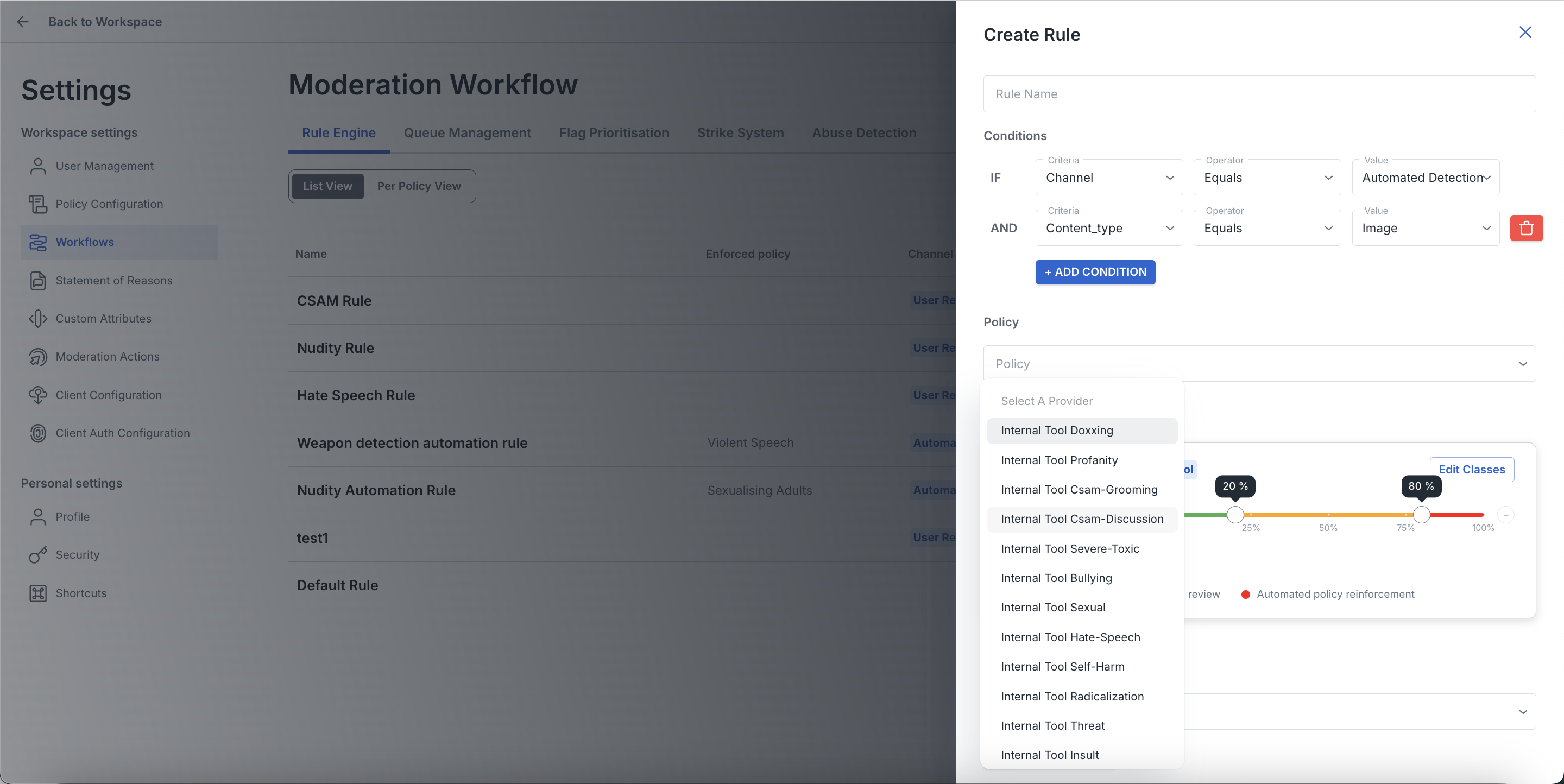
Task: Open the Automated Detection value dropdown
Action: click(x=1426, y=178)
